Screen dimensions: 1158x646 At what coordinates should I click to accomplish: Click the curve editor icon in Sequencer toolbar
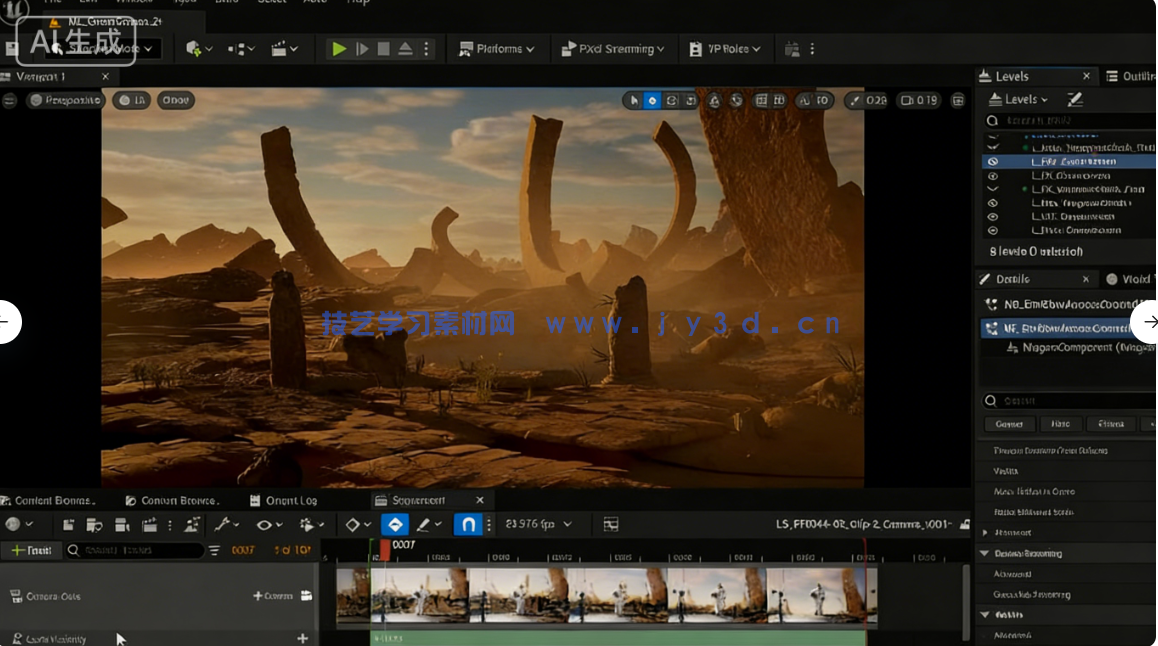pyautogui.click(x=611, y=524)
